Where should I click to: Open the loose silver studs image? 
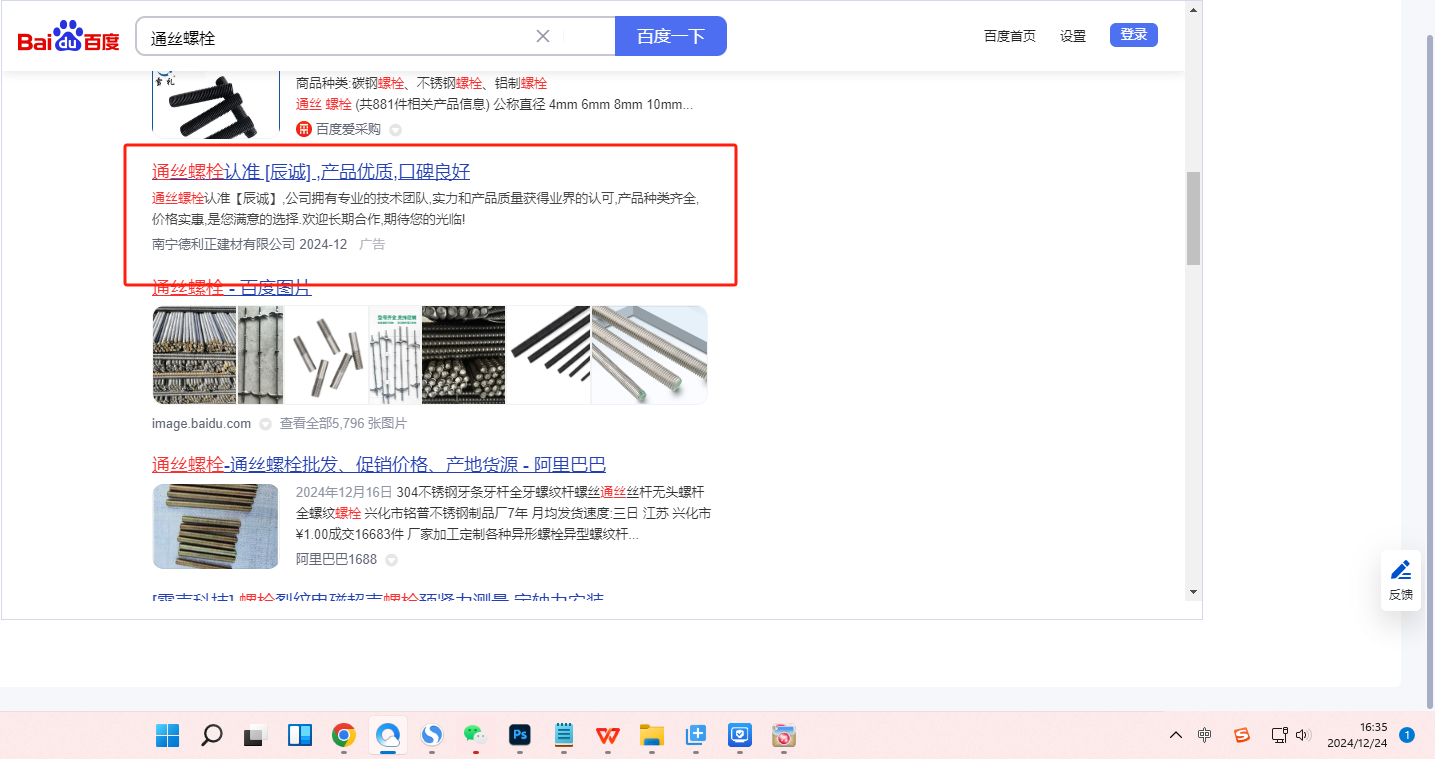point(326,355)
